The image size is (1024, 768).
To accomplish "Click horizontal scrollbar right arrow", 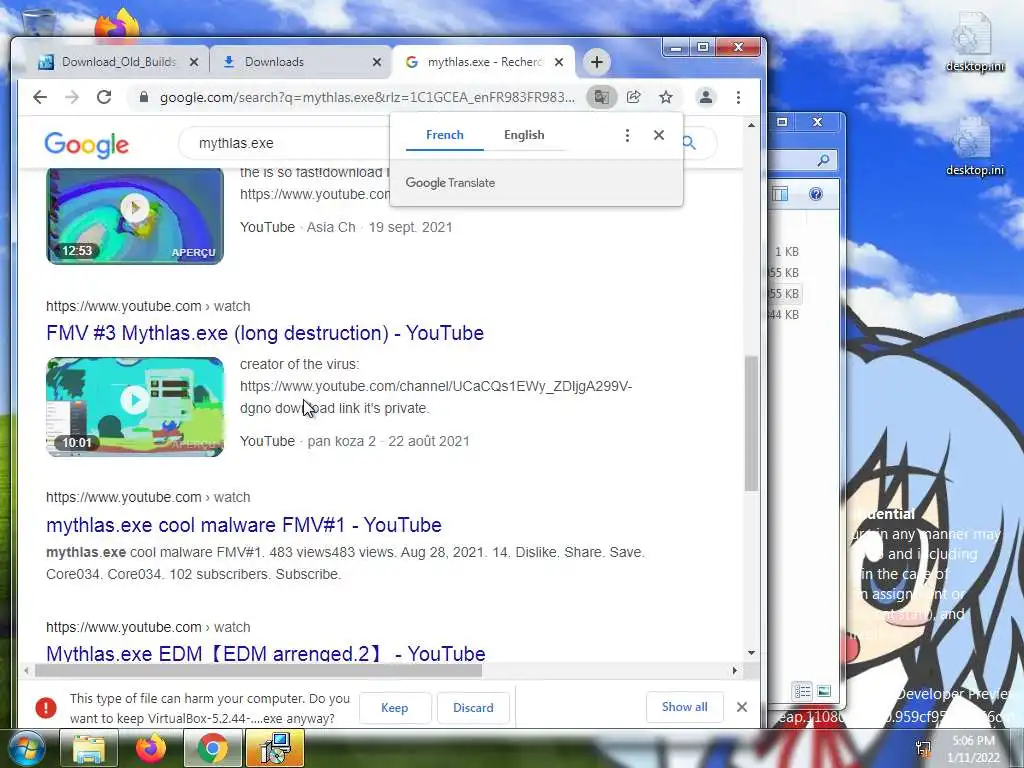I will point(735,670).
